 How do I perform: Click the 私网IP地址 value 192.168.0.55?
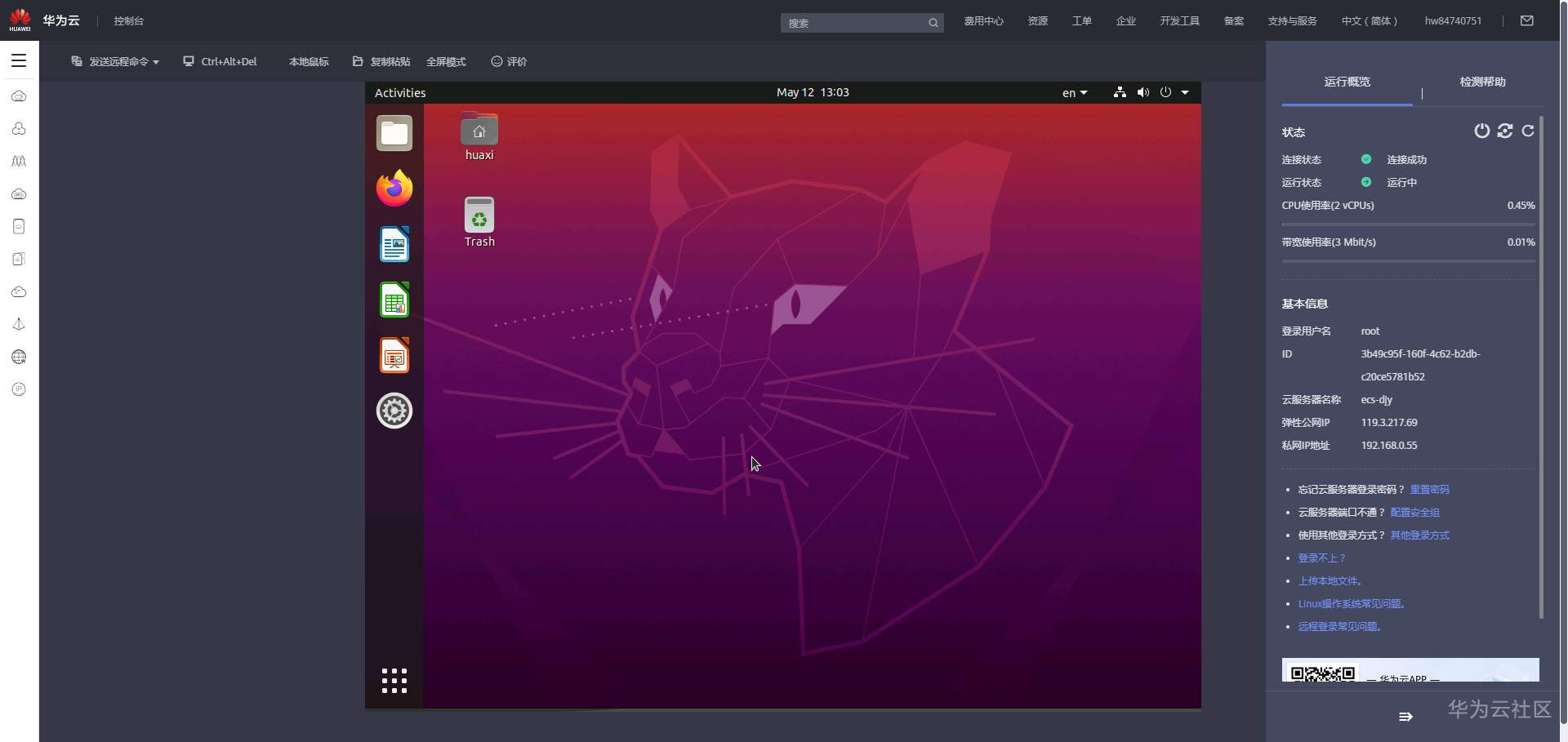1389,446
